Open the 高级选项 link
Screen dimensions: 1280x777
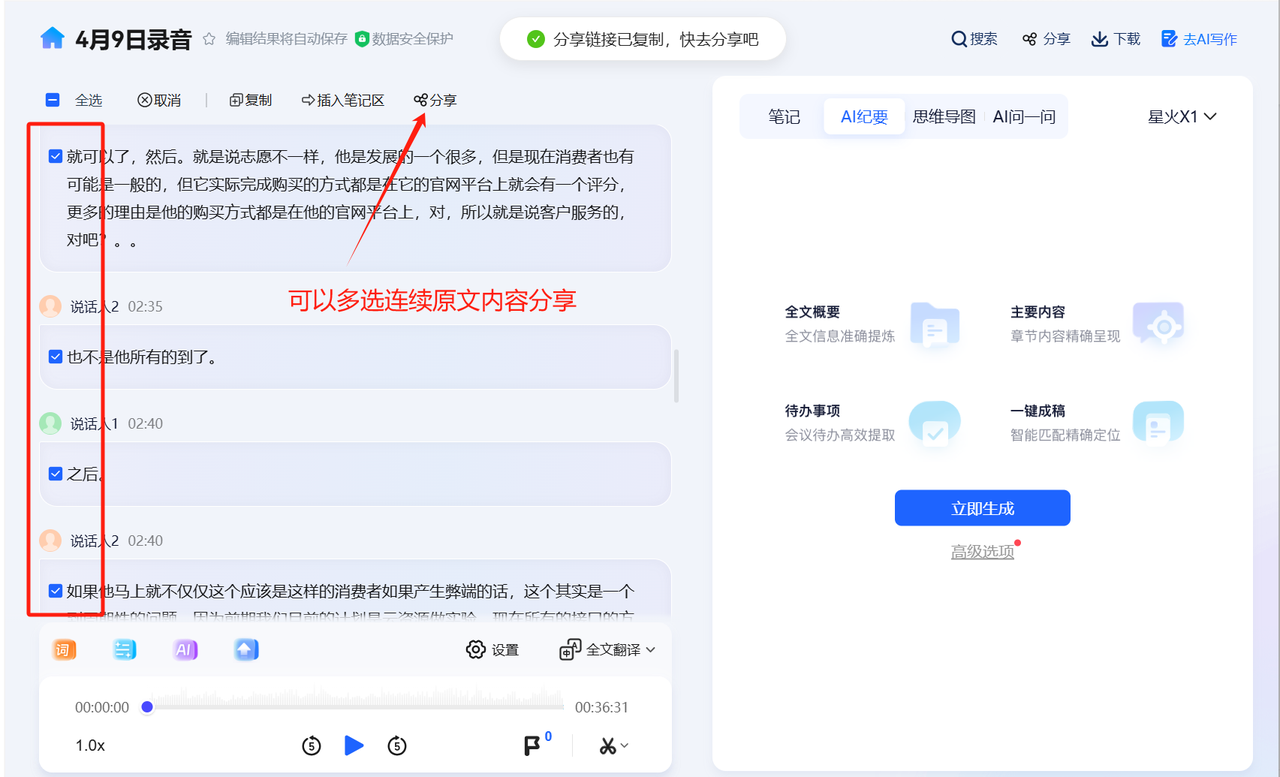982,552
